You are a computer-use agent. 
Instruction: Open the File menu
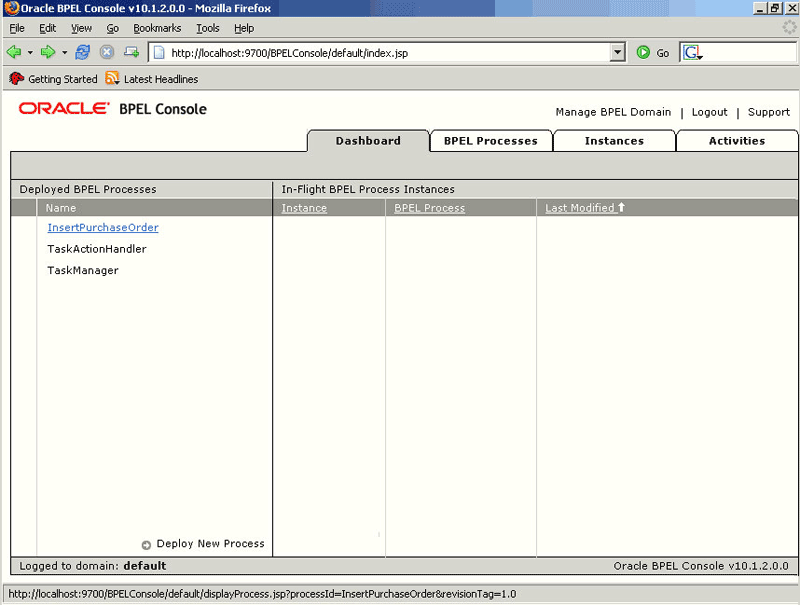(17, 28)
